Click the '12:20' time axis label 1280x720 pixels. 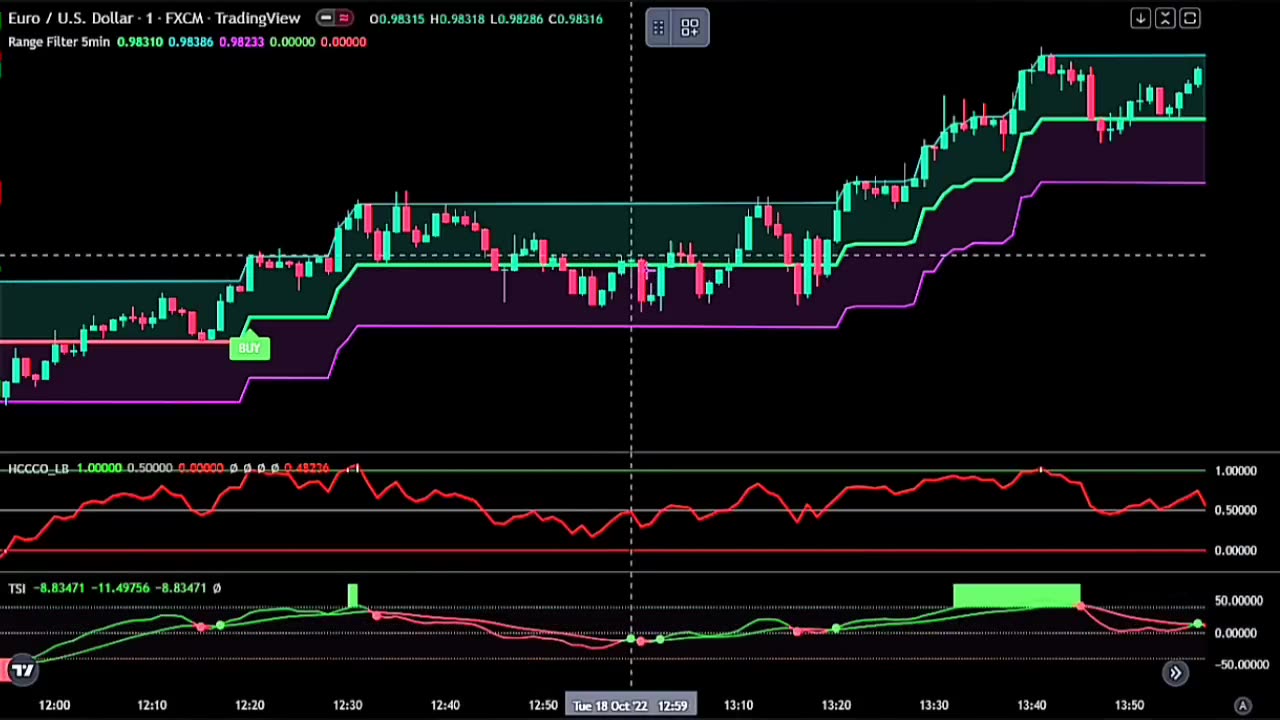pos(249,705)
